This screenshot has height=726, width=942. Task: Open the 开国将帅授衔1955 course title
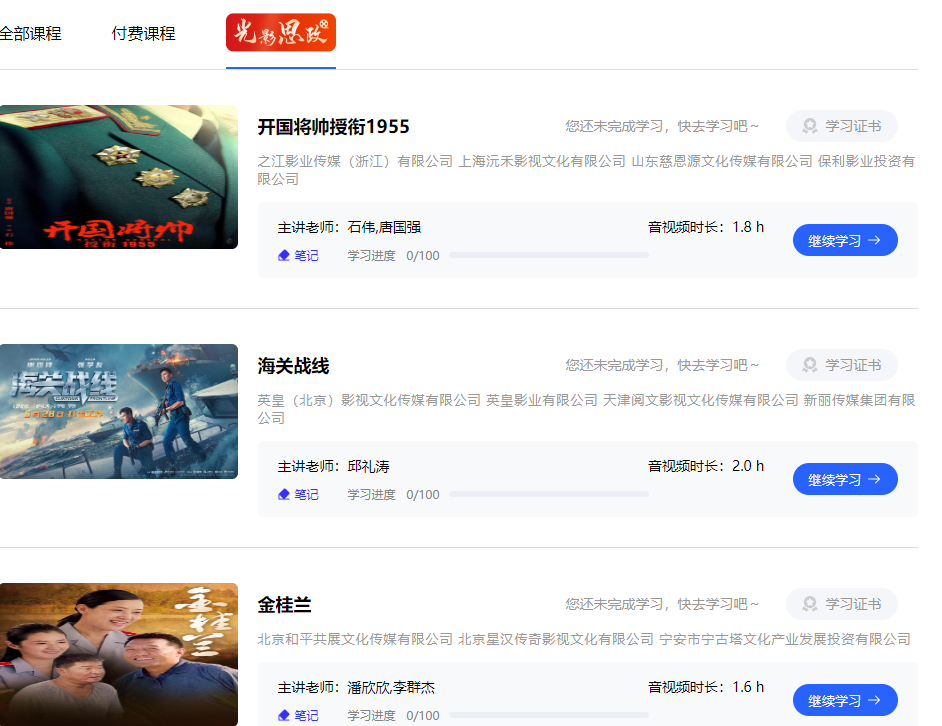(x=333, y=127)
